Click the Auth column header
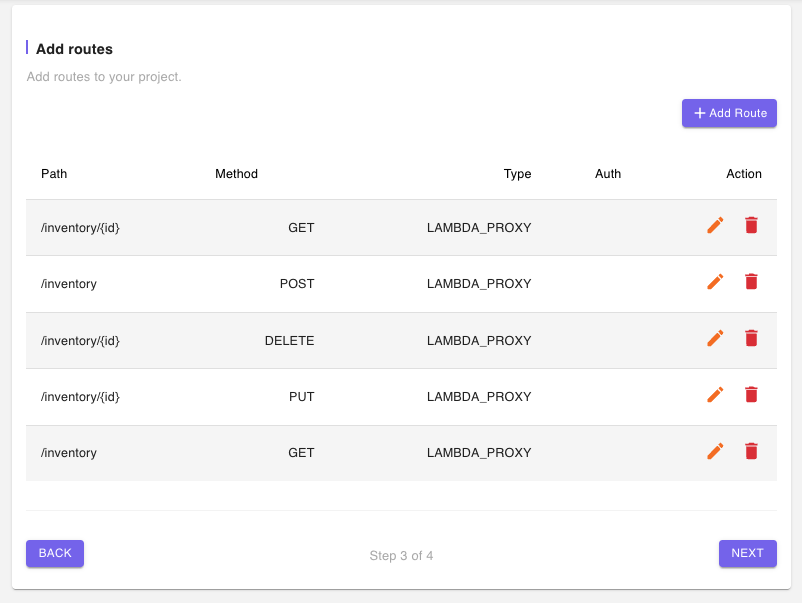This screenshot has width=802, height=603. (608, 174)
